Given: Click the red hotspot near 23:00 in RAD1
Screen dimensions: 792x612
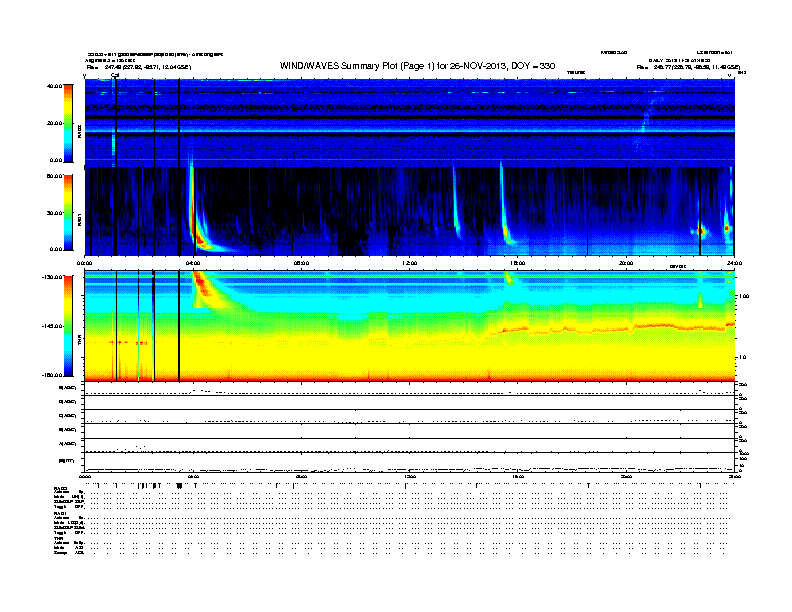Looking at the screenshot, I should (701, 231).
